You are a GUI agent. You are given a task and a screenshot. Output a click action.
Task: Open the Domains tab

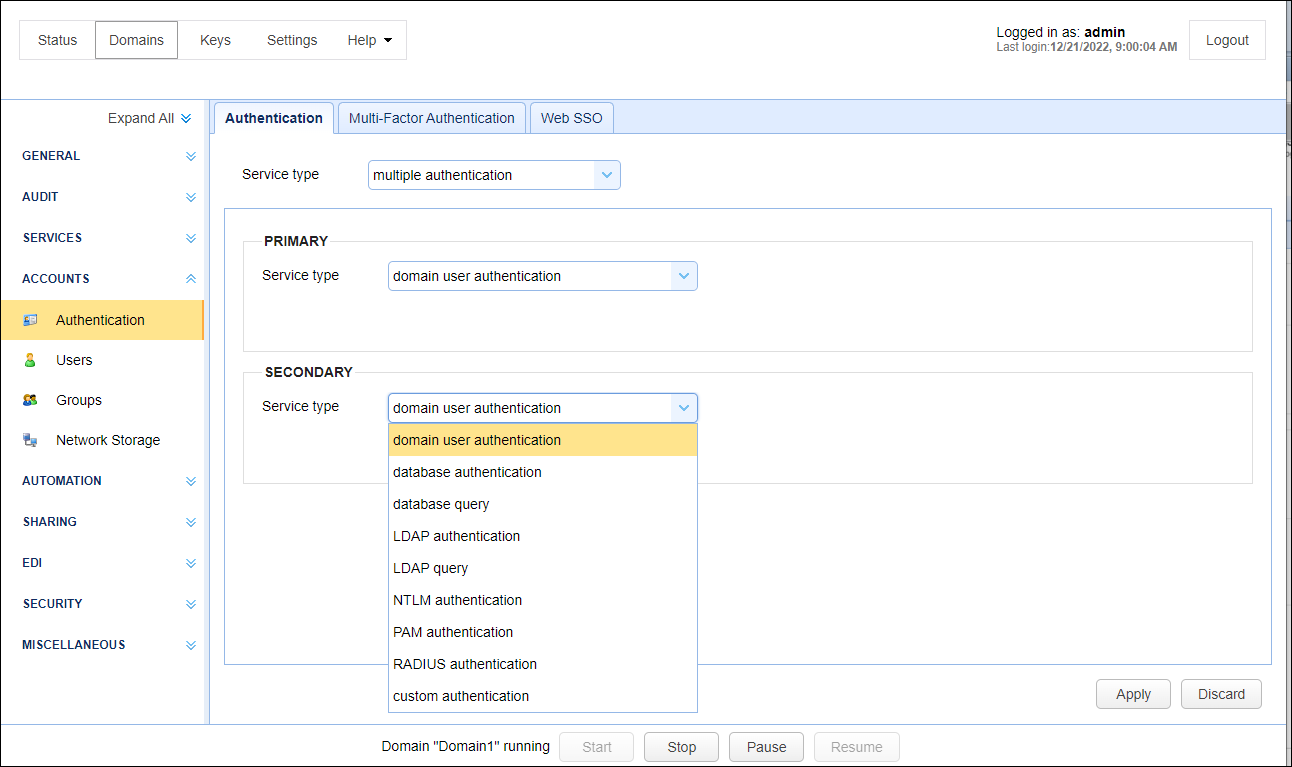tap(136, 40)
